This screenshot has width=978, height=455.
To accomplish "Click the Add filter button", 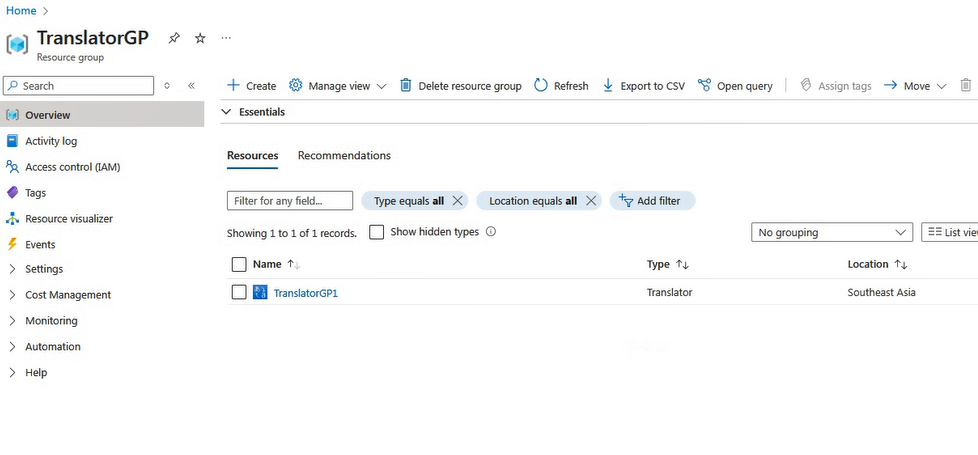I will 652,201.
